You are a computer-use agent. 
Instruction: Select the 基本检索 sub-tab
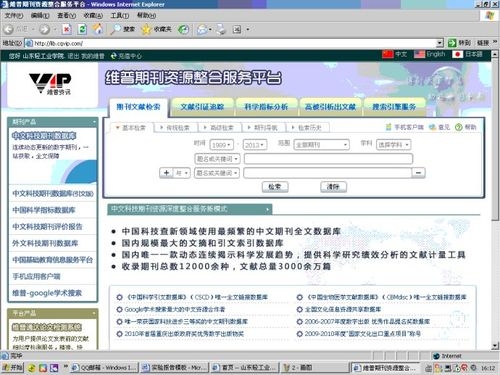(x=131, y=128)
